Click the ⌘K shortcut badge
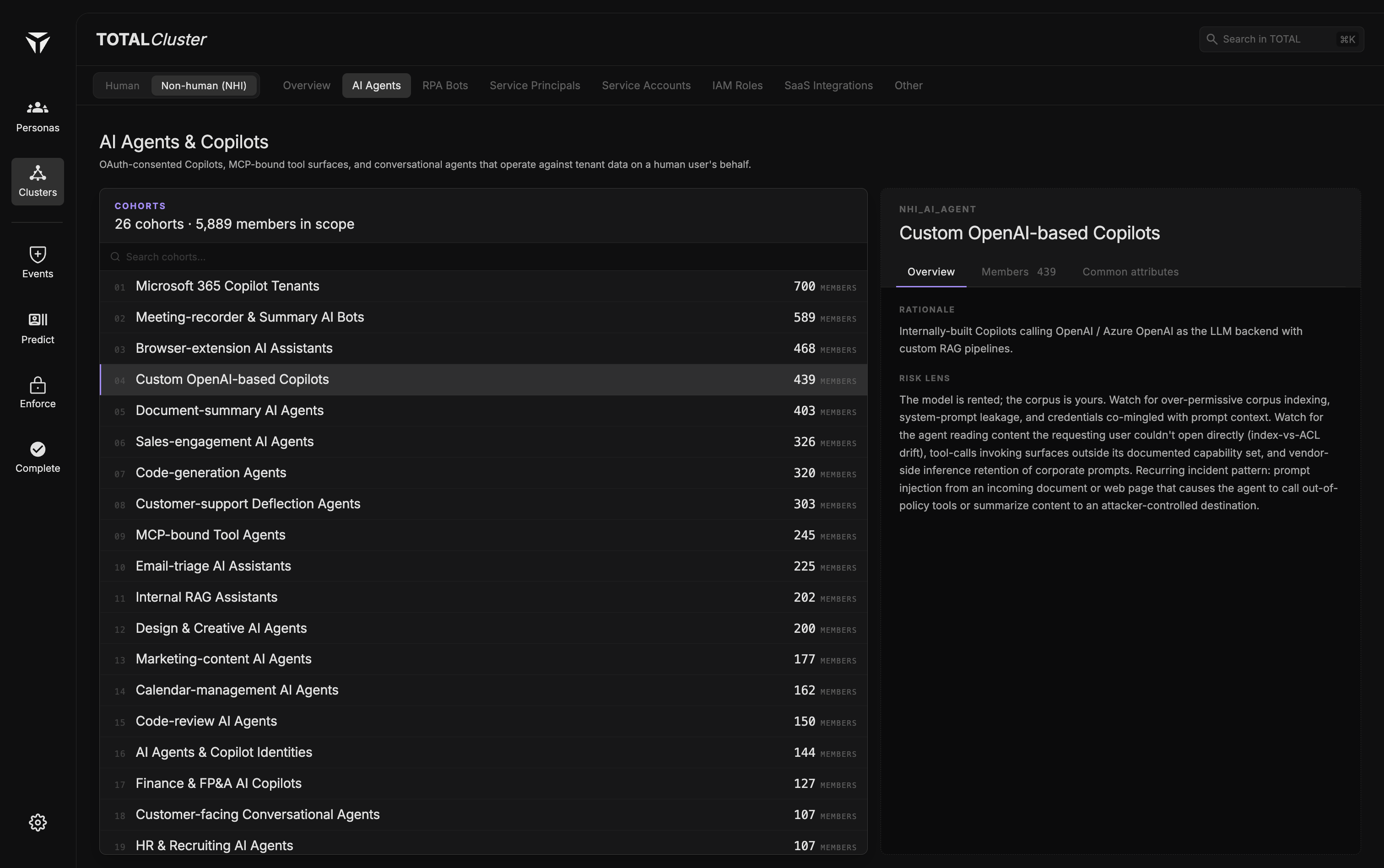The image size is (1384, 868). click(1346, 39)
